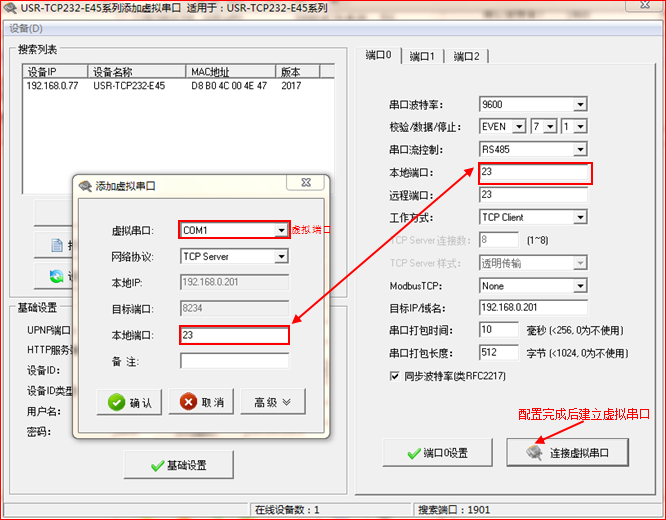Click device name USR-TCP232-E45 cell
Viewport: 666px width, 520px height.
(129, 86)
